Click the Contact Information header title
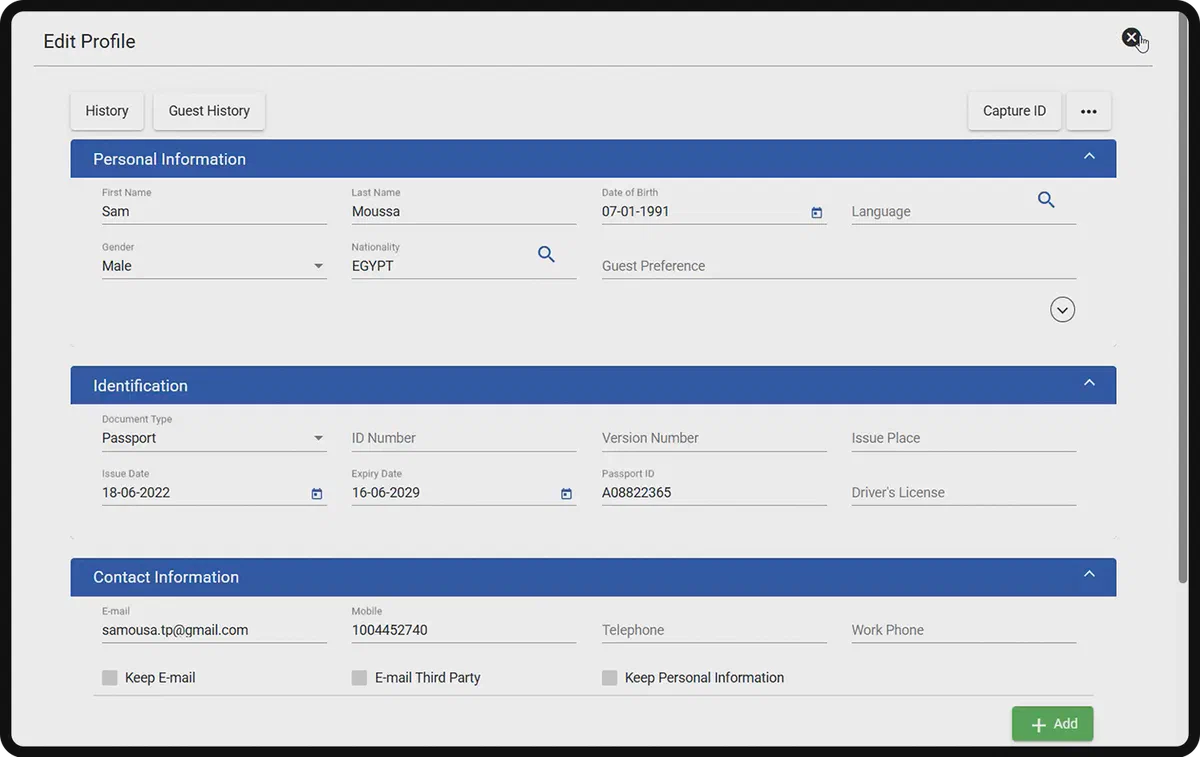 166,577
